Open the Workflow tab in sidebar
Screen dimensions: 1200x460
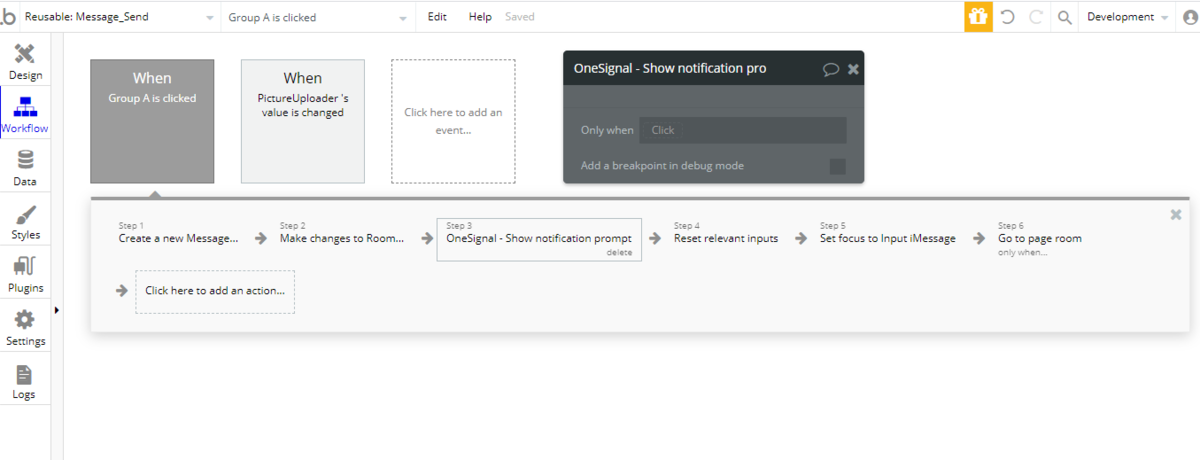pyautogui.click(x=25, y=115)
